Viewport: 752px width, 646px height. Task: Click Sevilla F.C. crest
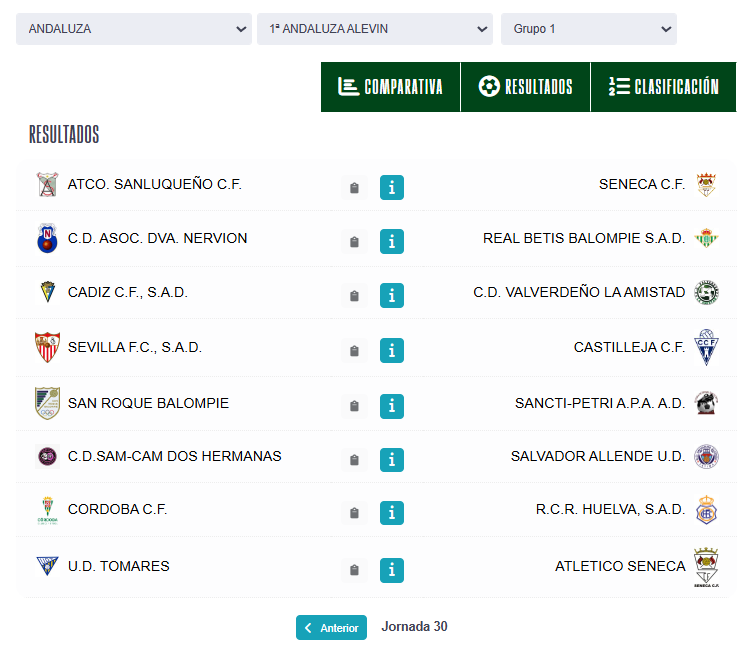[47, 347]
